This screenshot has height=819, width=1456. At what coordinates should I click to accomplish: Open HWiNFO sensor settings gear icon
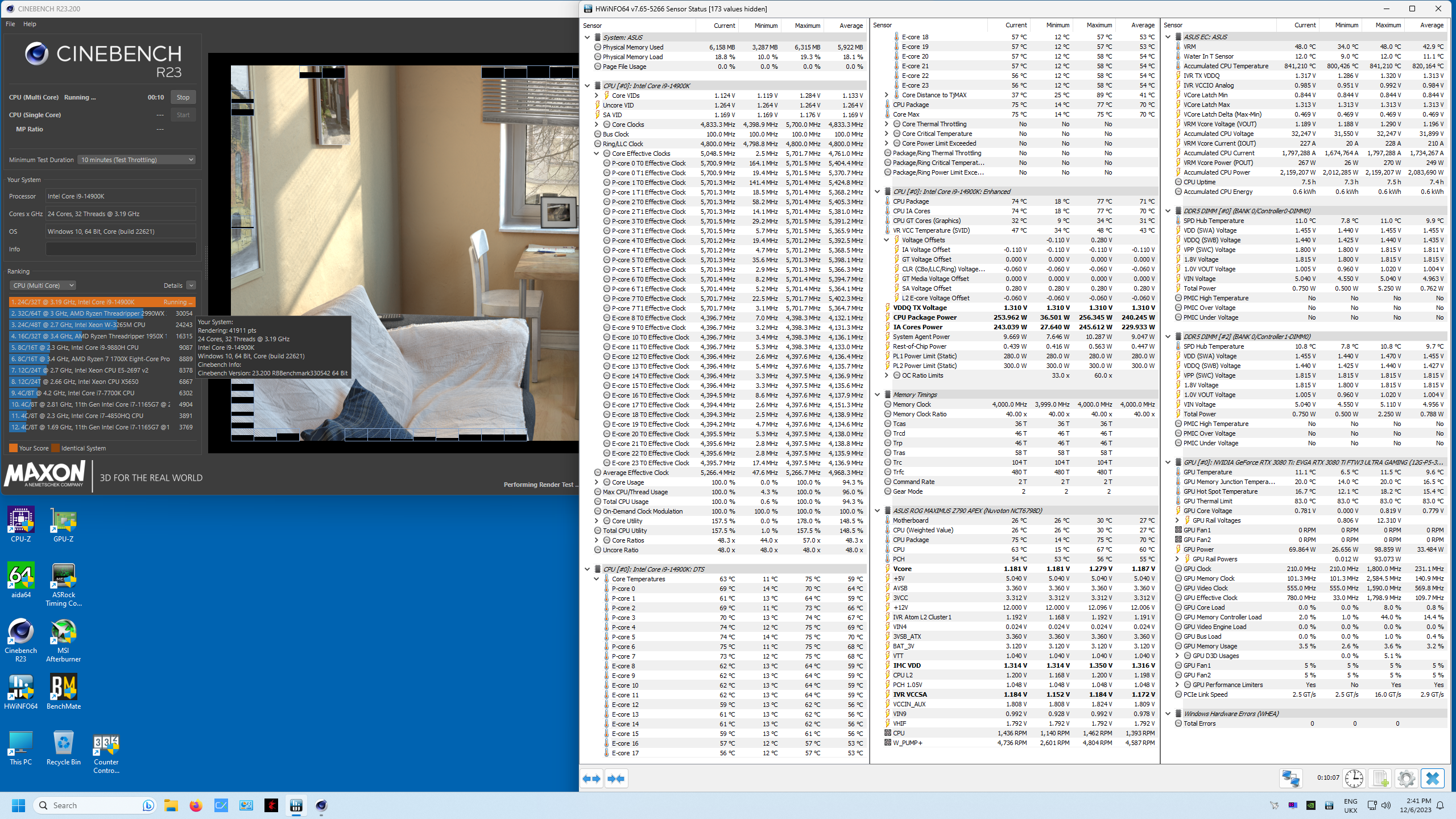pos(1406,778)
